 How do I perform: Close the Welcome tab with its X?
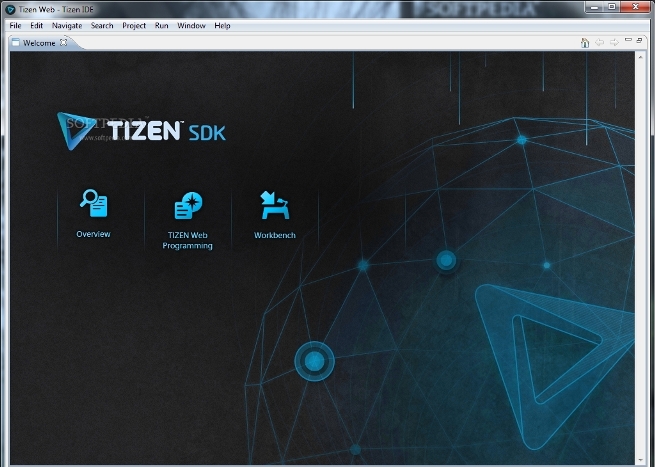coord(63,42)
